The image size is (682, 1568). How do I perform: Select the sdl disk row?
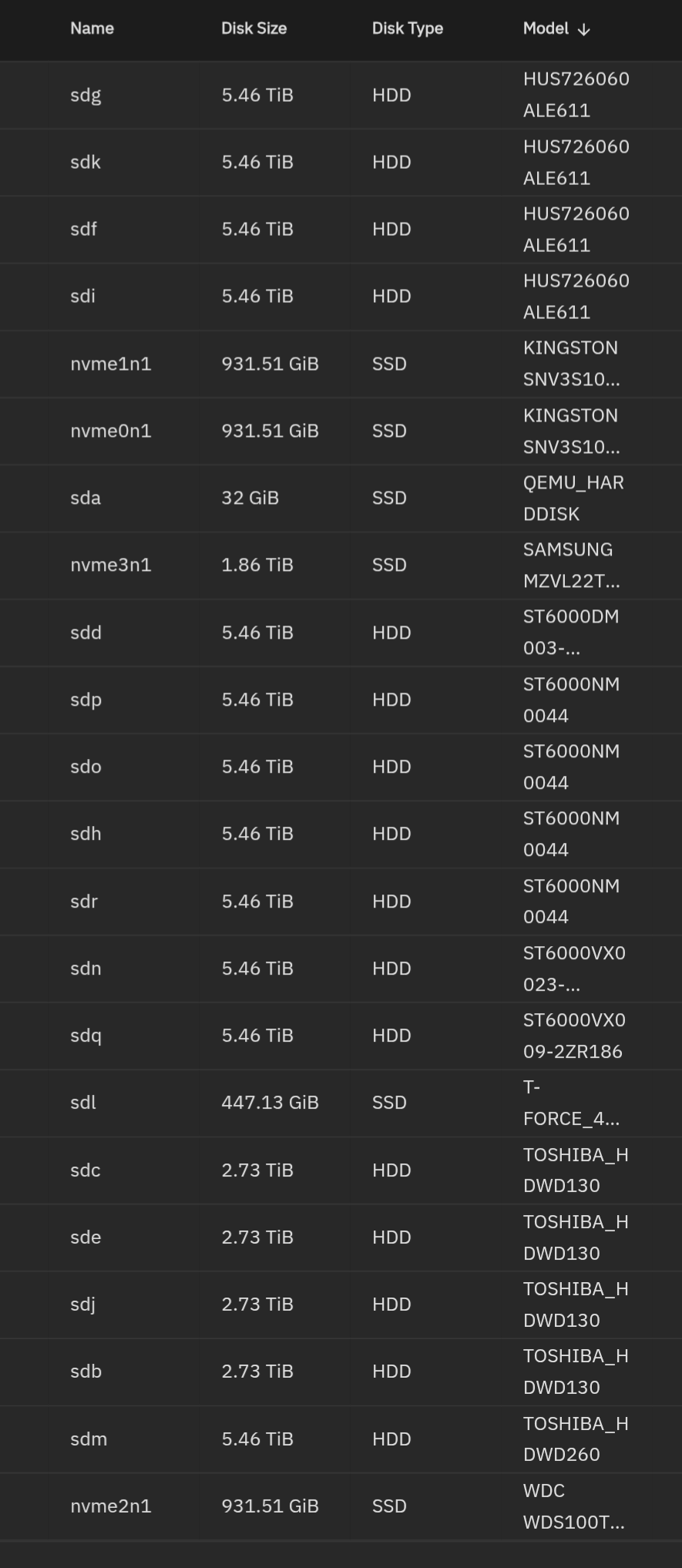[x=83, y=1103]
